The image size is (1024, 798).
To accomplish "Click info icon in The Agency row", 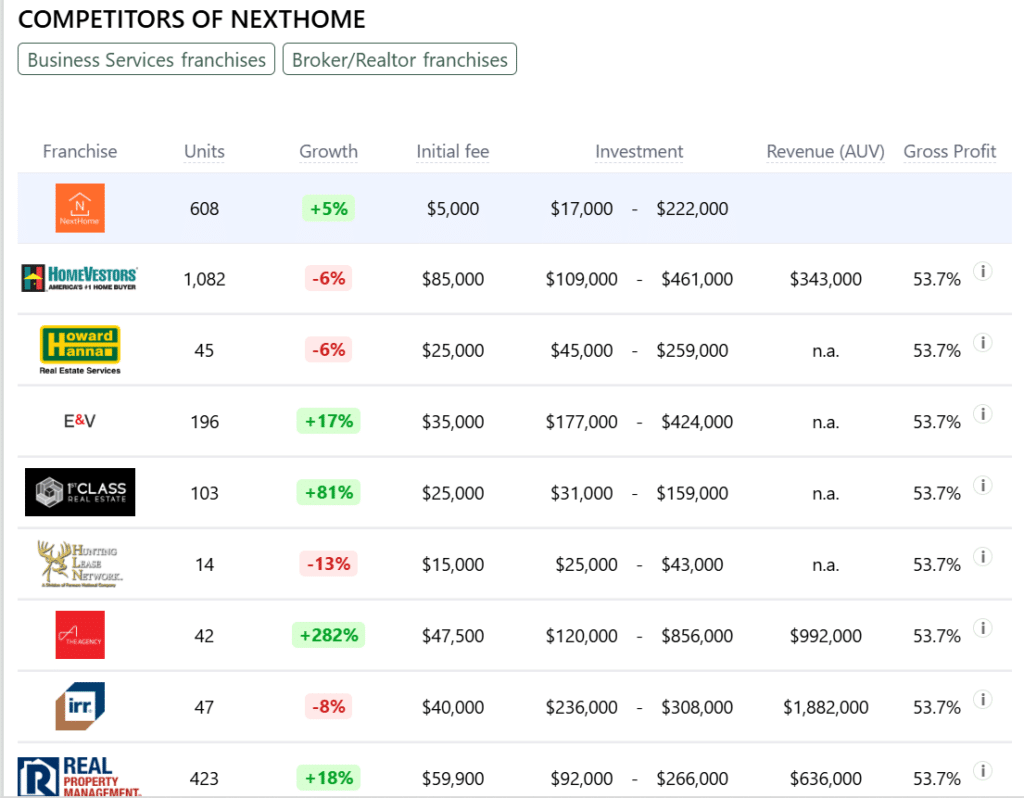I will 983,628.
